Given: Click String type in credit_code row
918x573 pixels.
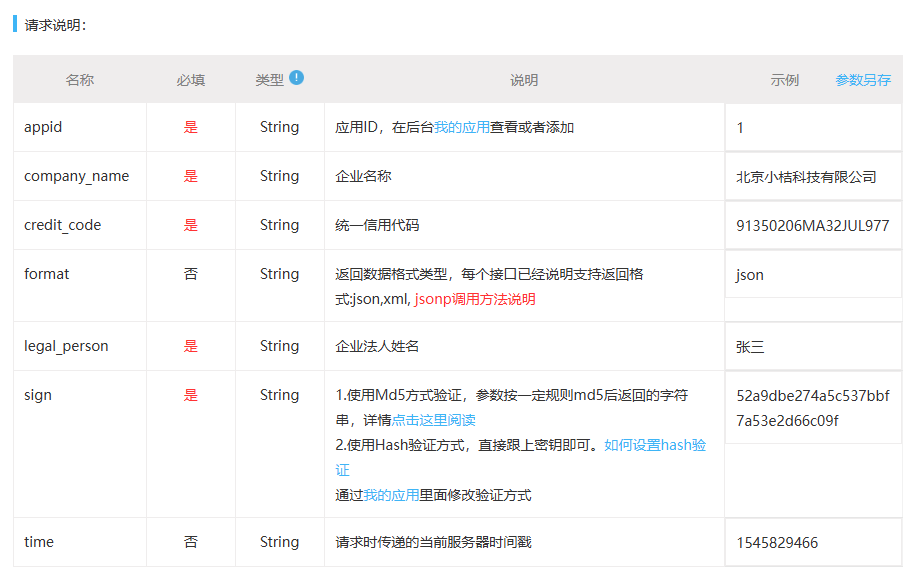Looking at the screenshot, I should coord(279,225).
